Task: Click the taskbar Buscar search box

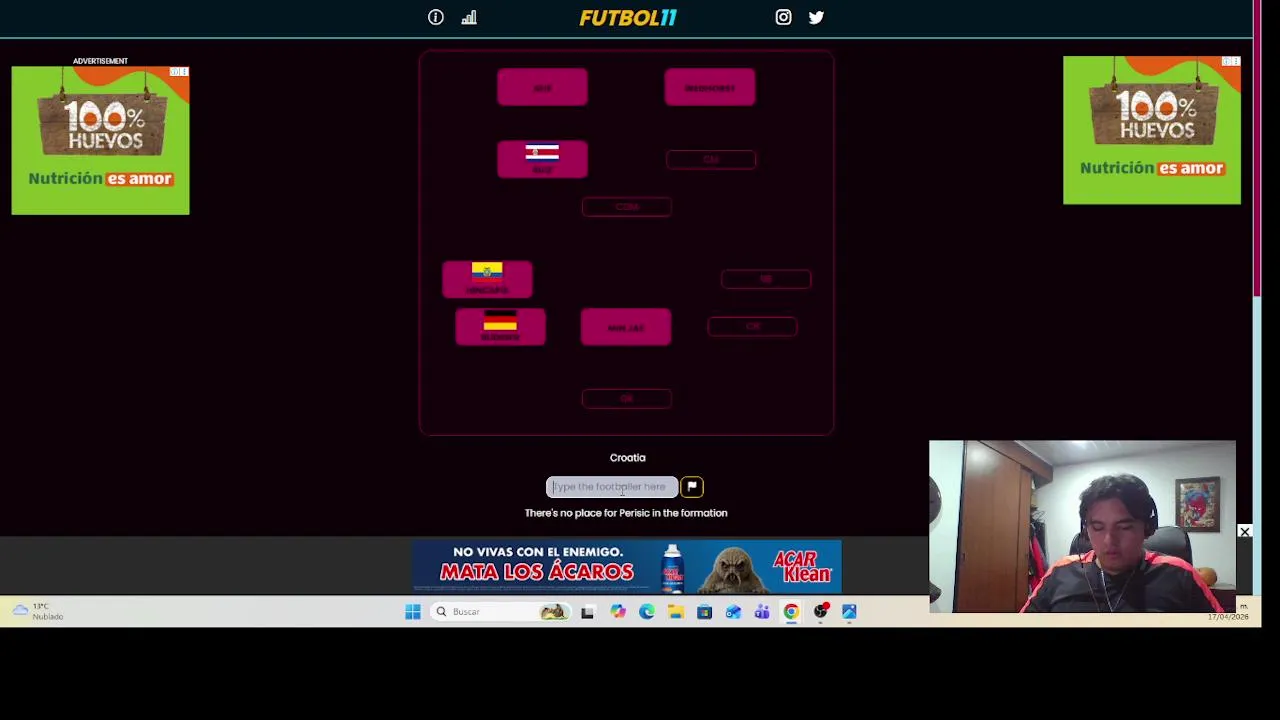Action: (502, 612)
